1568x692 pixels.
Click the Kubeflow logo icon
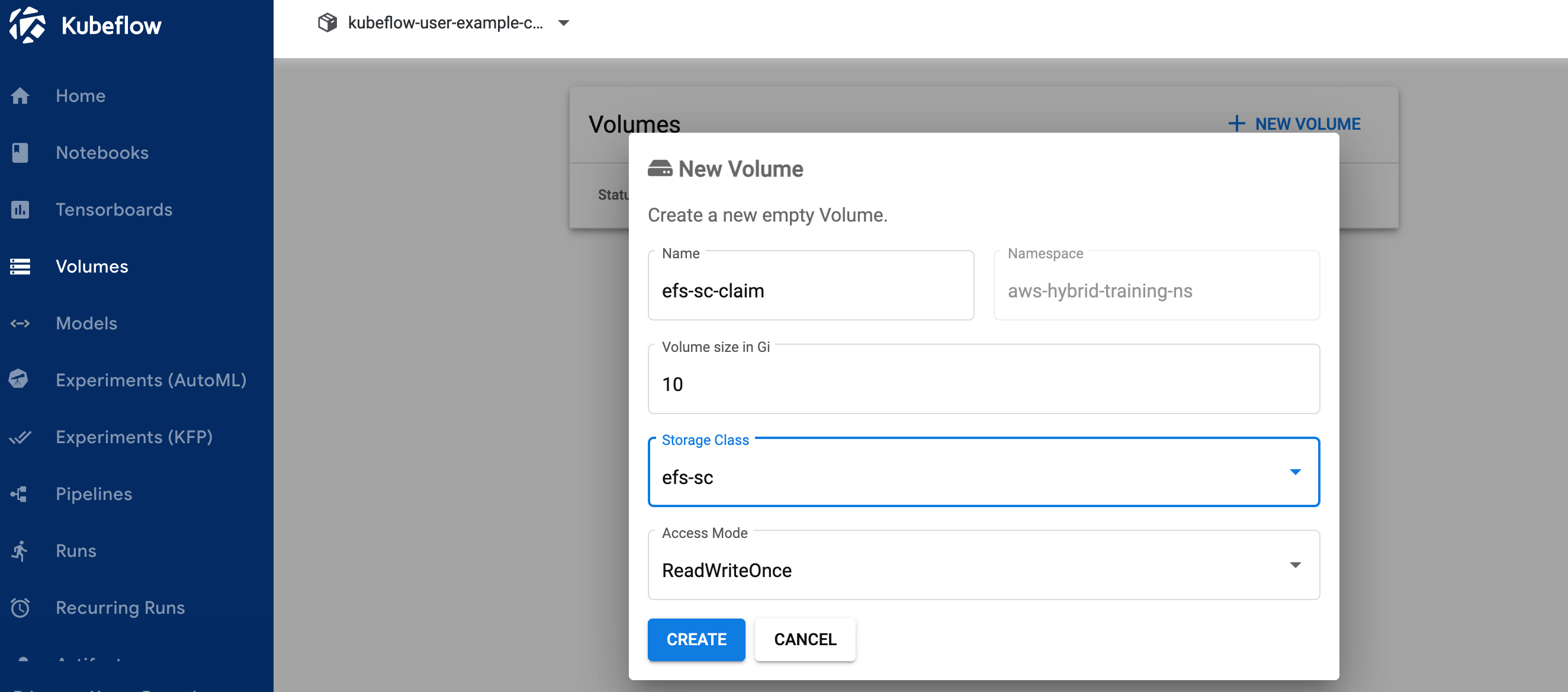point(27,25)
